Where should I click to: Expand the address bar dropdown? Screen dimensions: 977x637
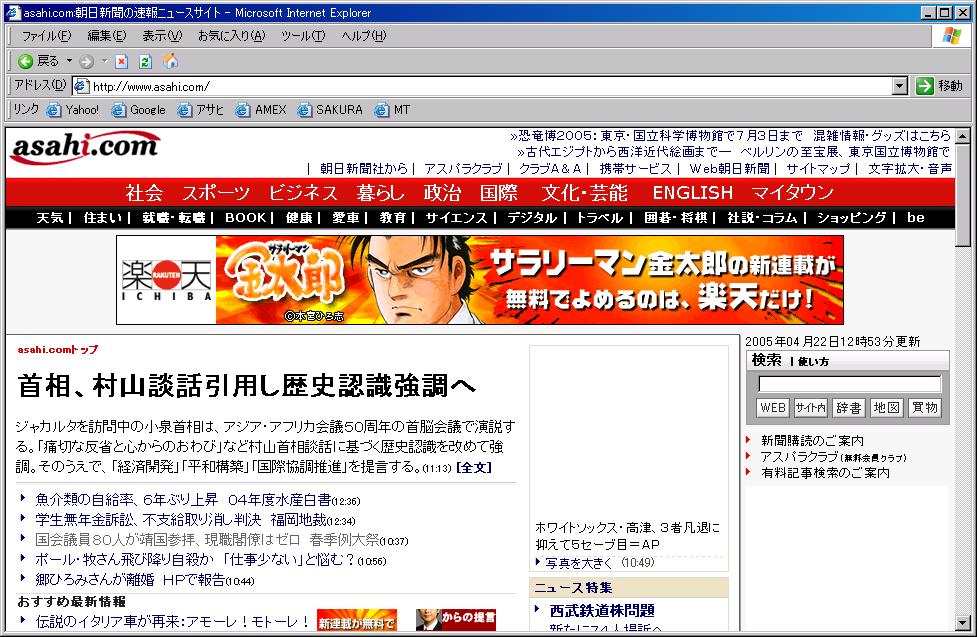tap(899, 86)
